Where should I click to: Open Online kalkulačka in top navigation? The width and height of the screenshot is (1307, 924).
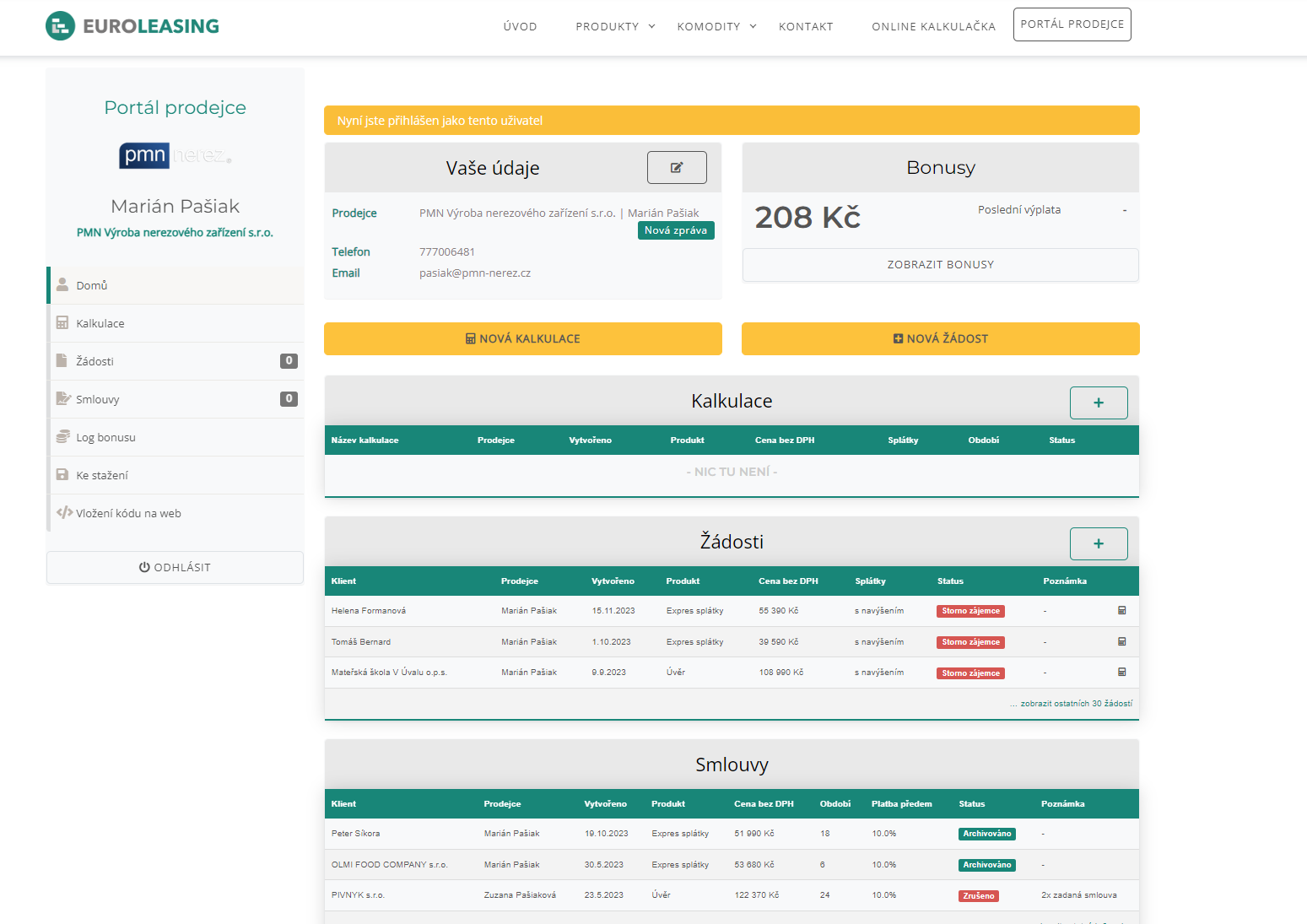click(x=933, y=27)
